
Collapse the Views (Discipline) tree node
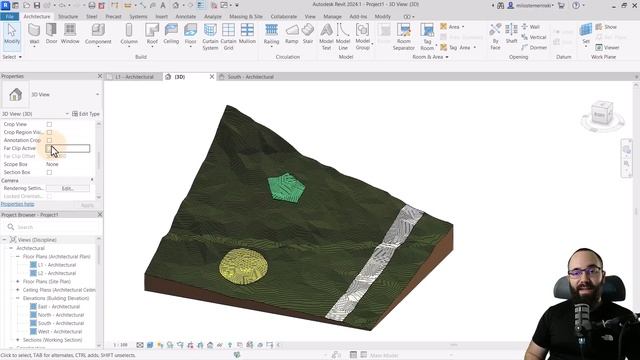coord(4,240)
